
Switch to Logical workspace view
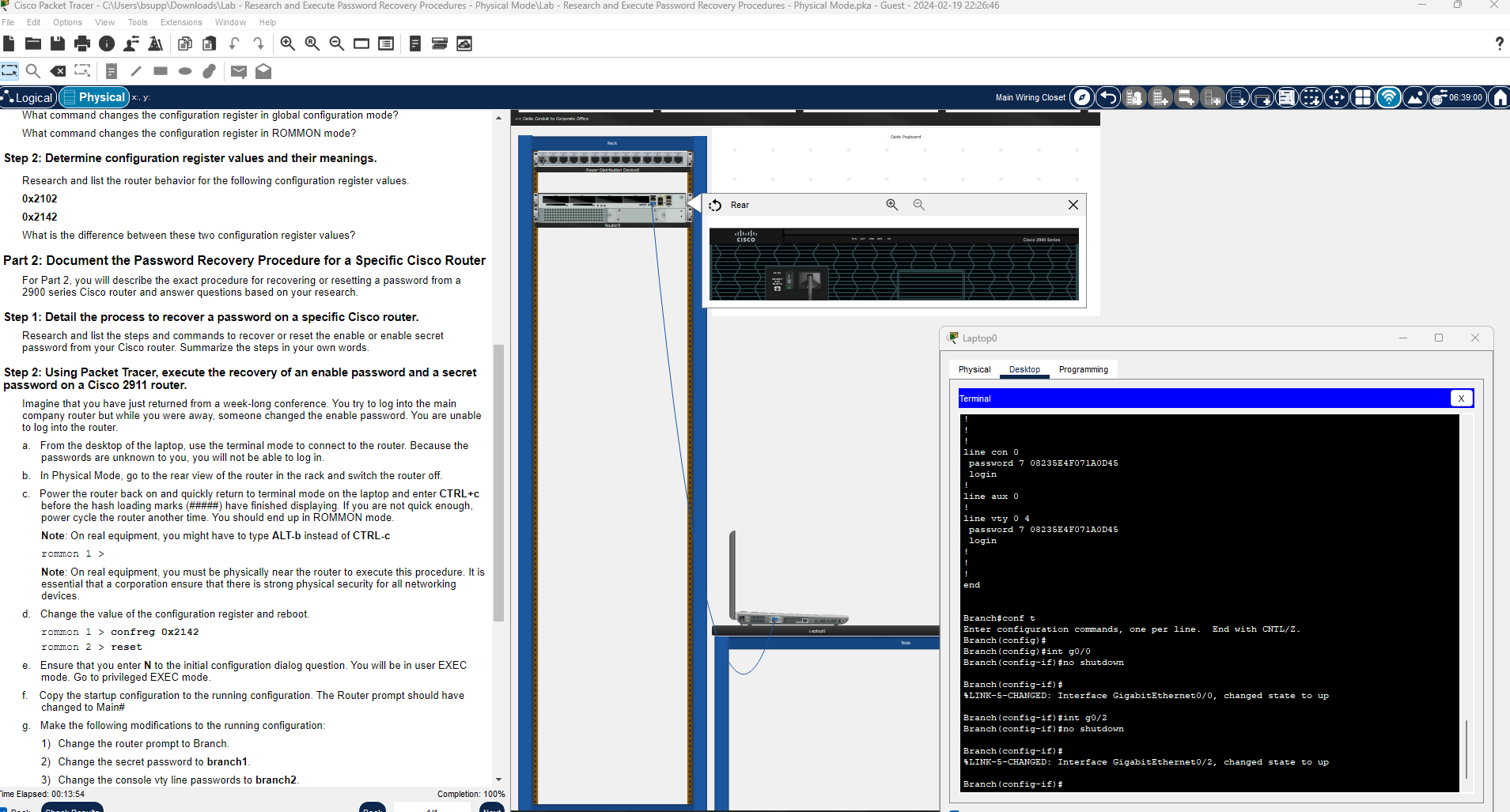click(x=28, y=97)
